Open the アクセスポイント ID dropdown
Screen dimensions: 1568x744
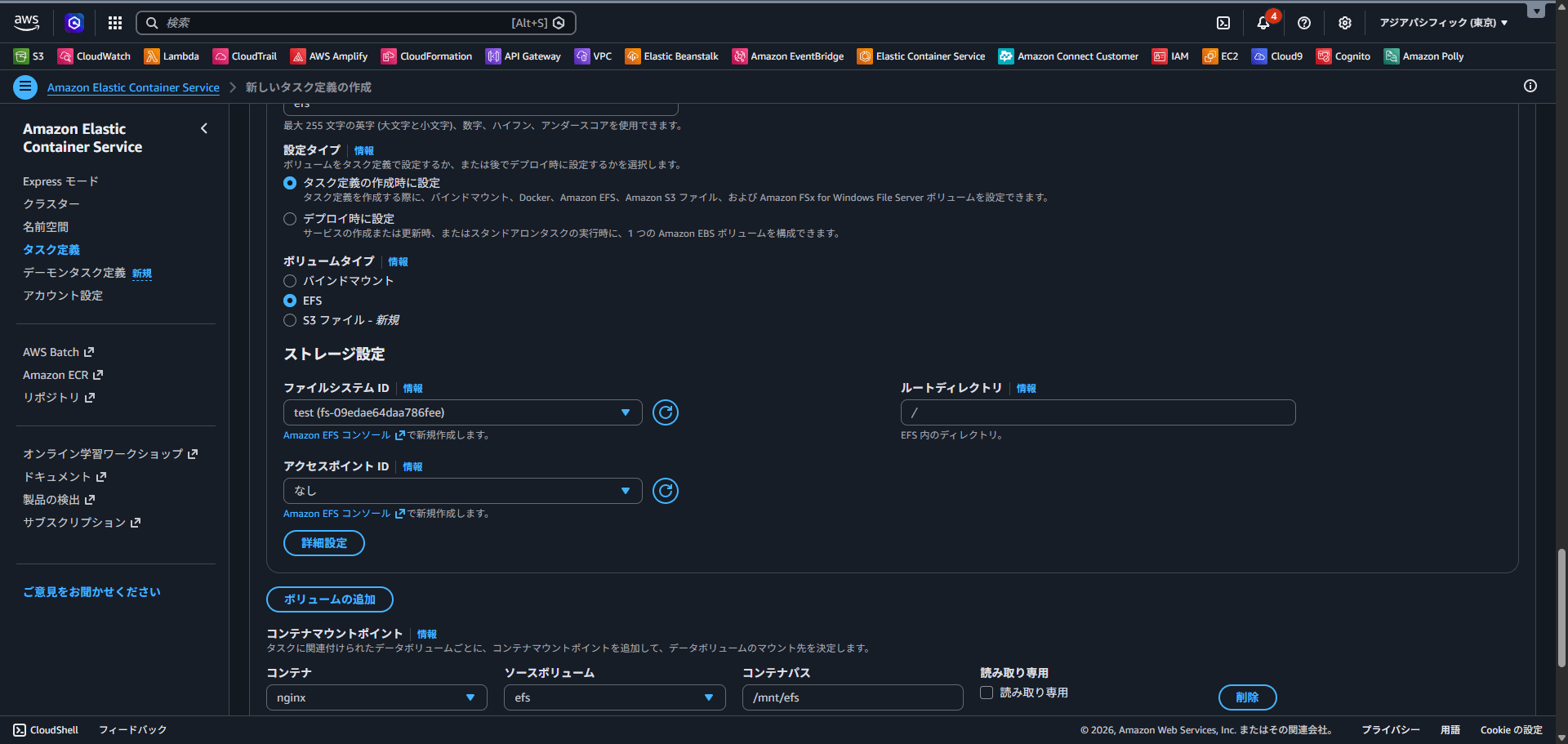coord(463,491)
